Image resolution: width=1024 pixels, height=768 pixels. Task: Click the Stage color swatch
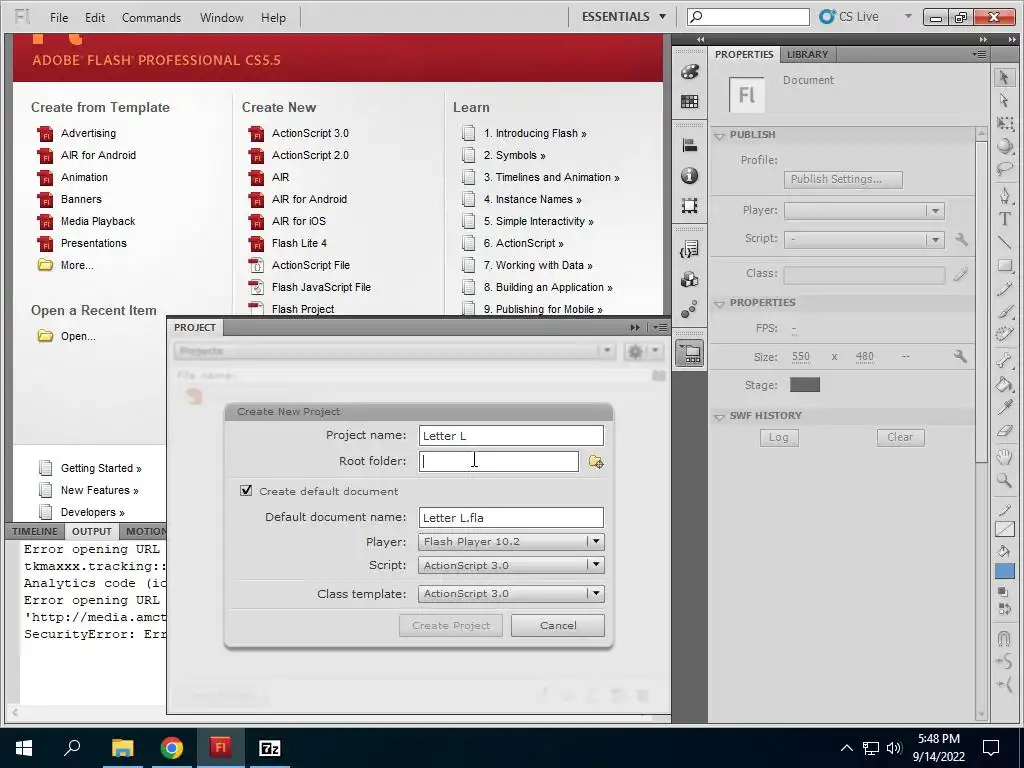(x=805, y=385)
